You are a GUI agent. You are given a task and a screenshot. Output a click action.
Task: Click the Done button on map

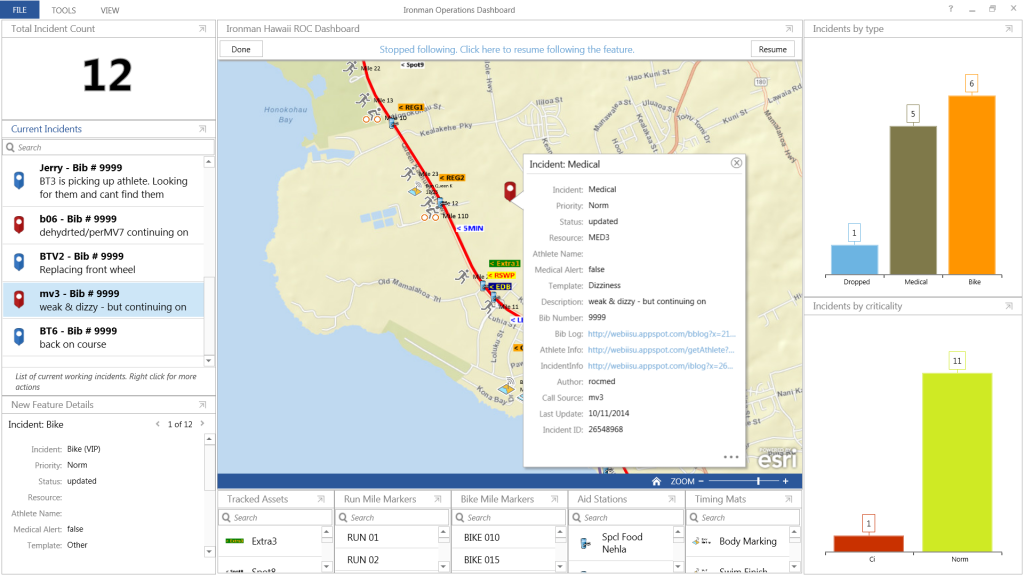point(241,50)
